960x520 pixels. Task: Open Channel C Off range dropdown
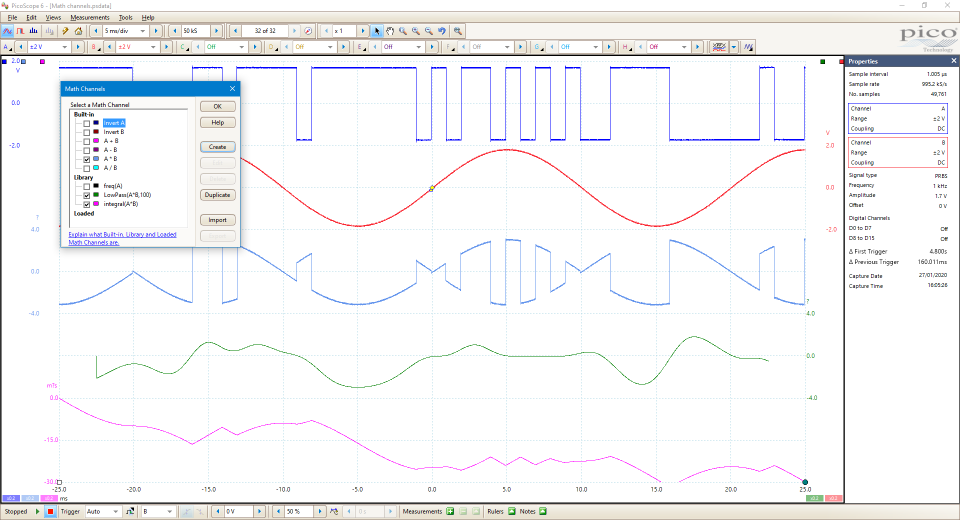[x=241, y=47]
